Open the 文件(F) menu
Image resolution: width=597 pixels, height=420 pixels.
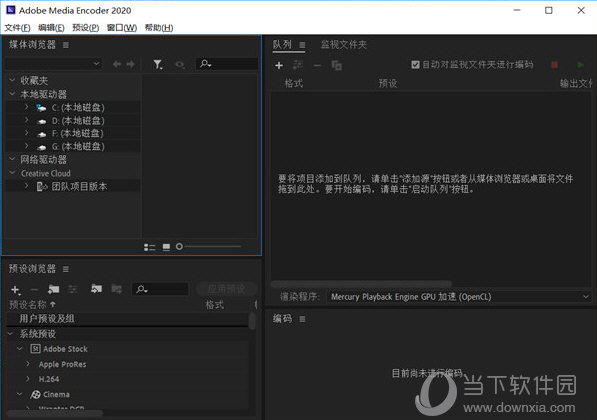pyautogui.click(x=18, y=28)
